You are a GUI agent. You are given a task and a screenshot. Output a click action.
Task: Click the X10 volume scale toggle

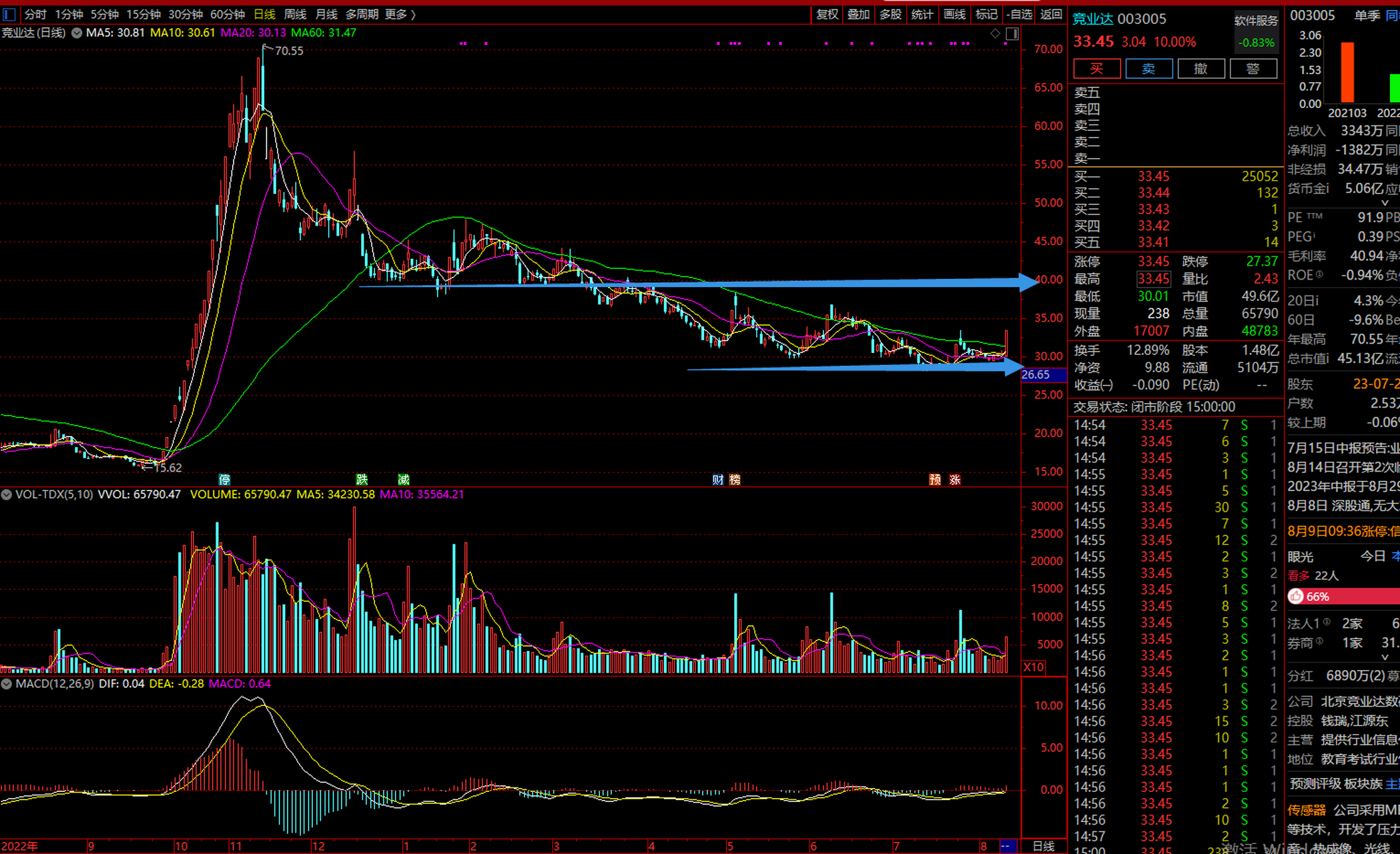coord(1033,667)
